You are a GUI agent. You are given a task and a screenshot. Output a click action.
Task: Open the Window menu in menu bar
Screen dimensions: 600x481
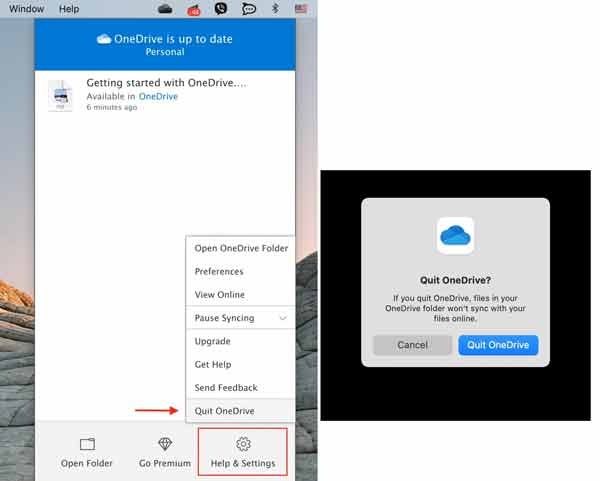click(x=26, y=8)
